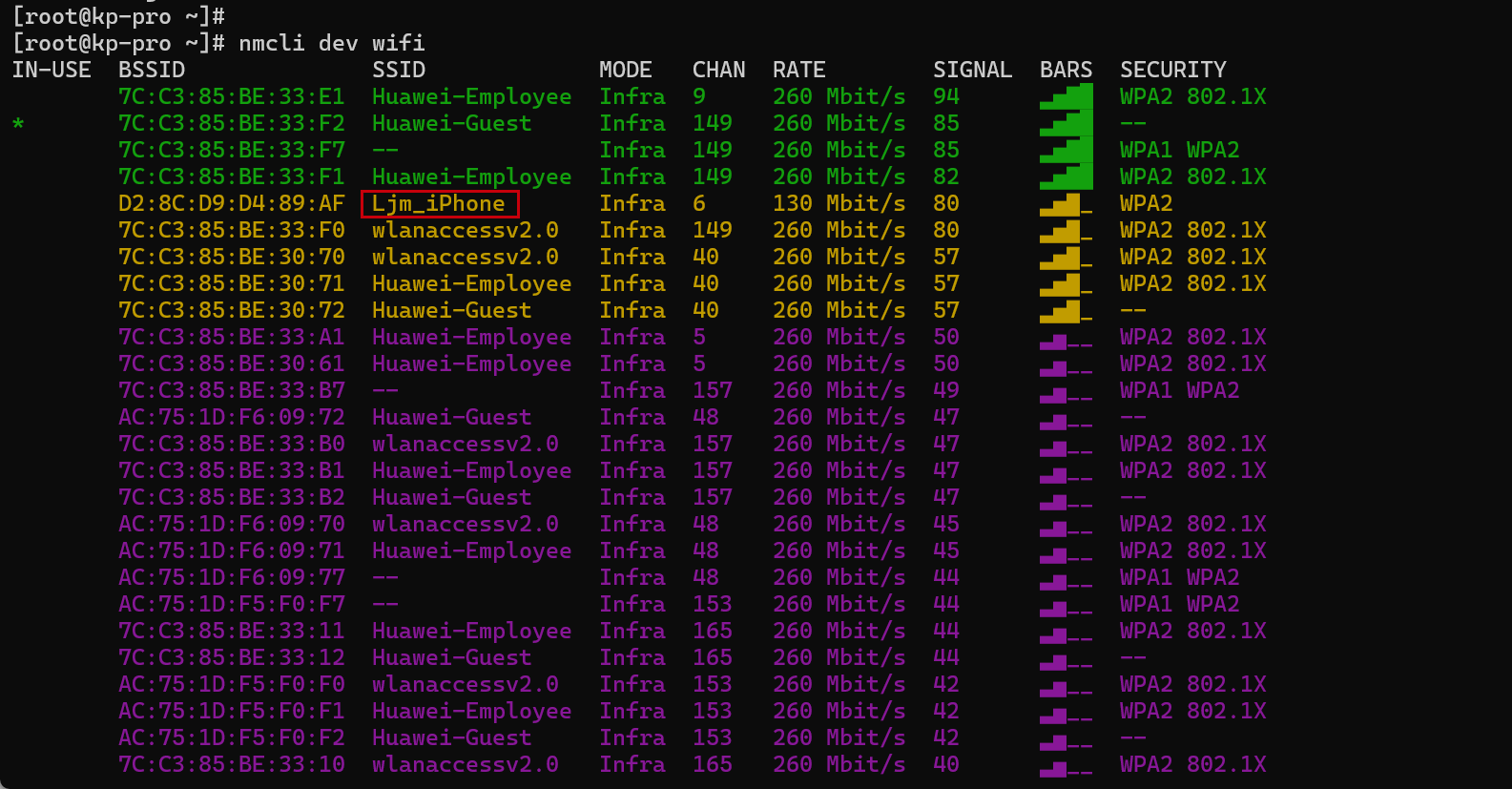Click the SIGNAL column header

tap(973, 70)
